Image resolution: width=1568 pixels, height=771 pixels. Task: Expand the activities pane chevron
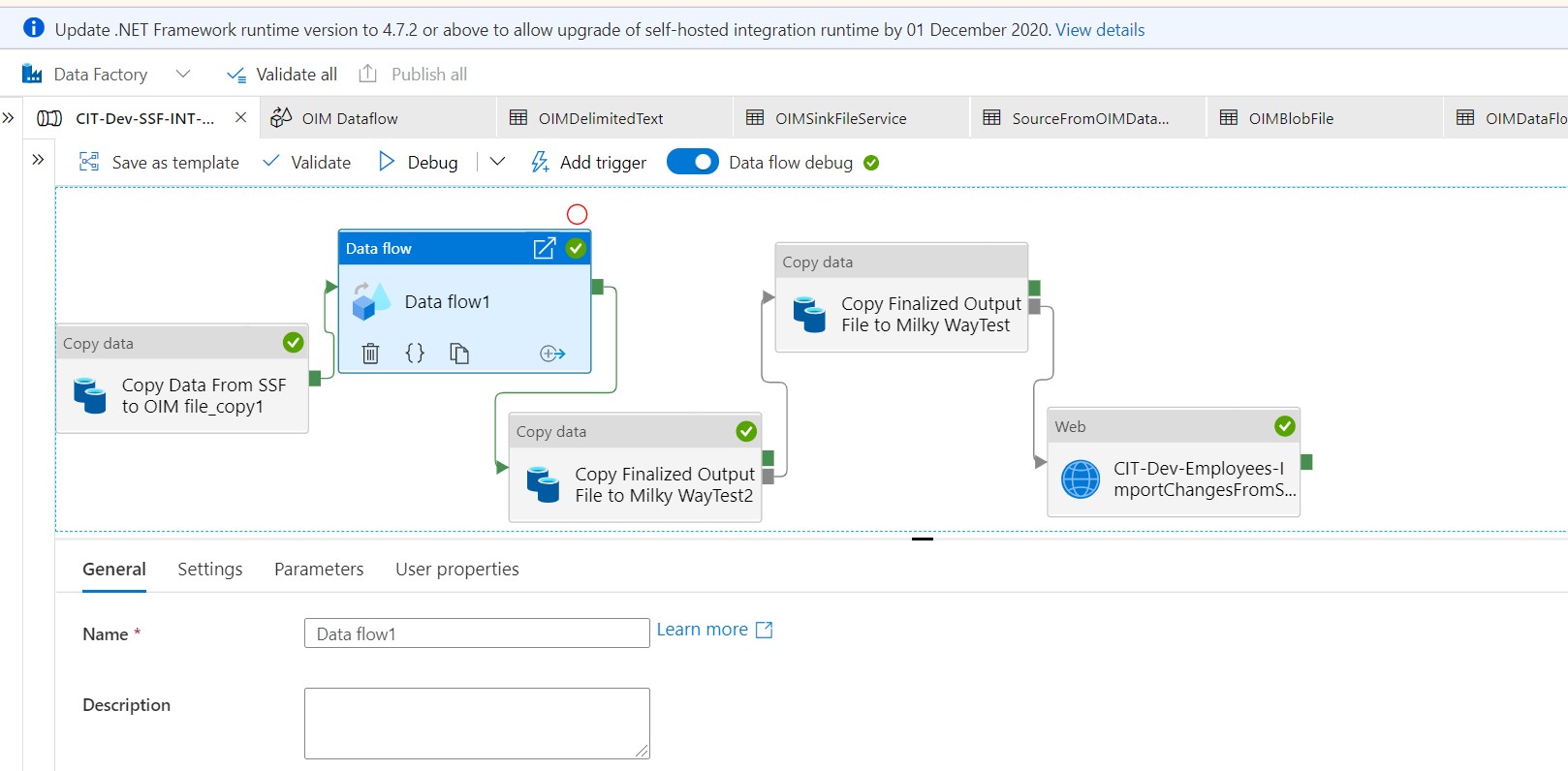coord(38,159)
